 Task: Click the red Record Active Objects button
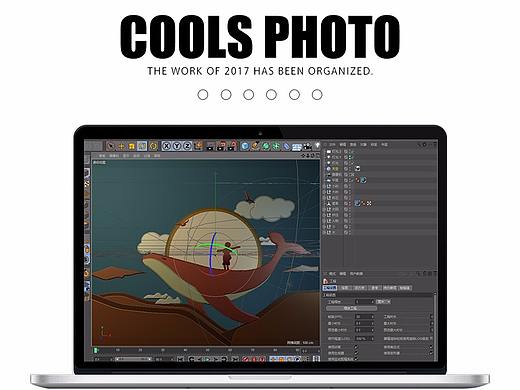coord(245,359)
